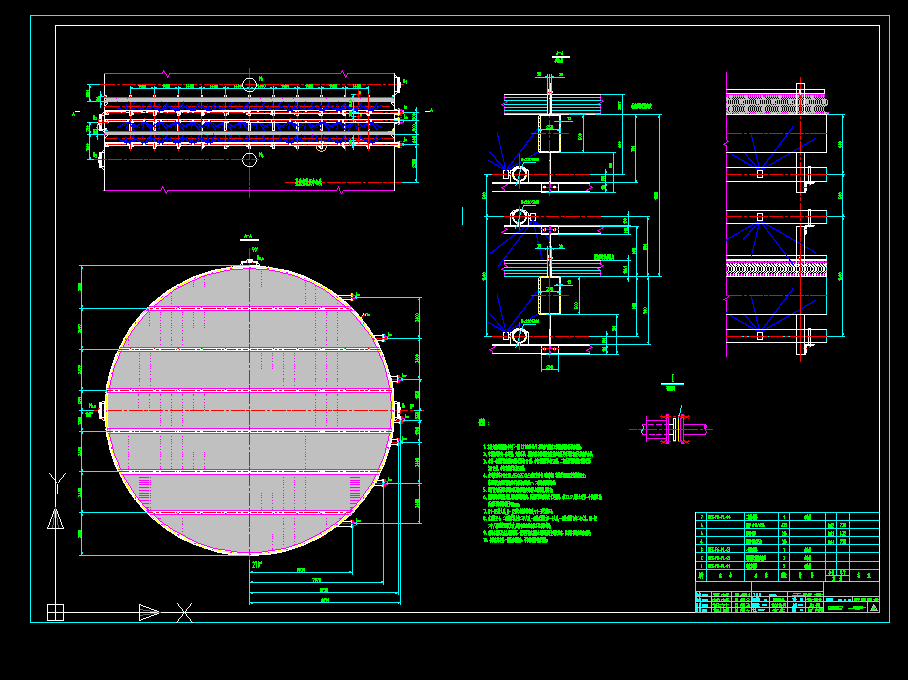Pick the lowest pipe support circle in section view
Image resolution: width=908 pixels, height=680 pixels.
(x=519, y=335)
